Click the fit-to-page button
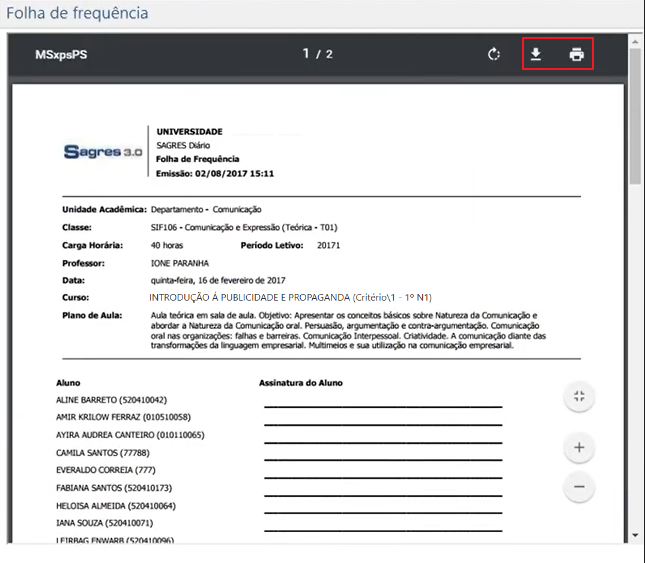 (x=579, y=396)
